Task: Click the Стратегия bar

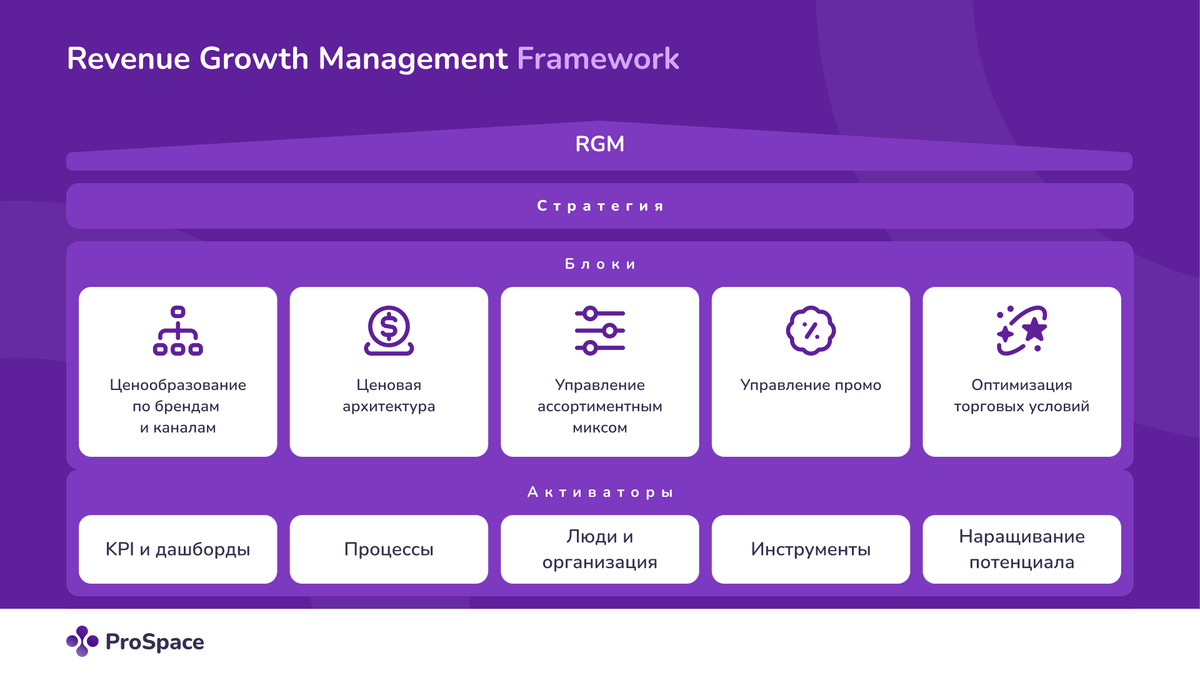Action: 600,206
